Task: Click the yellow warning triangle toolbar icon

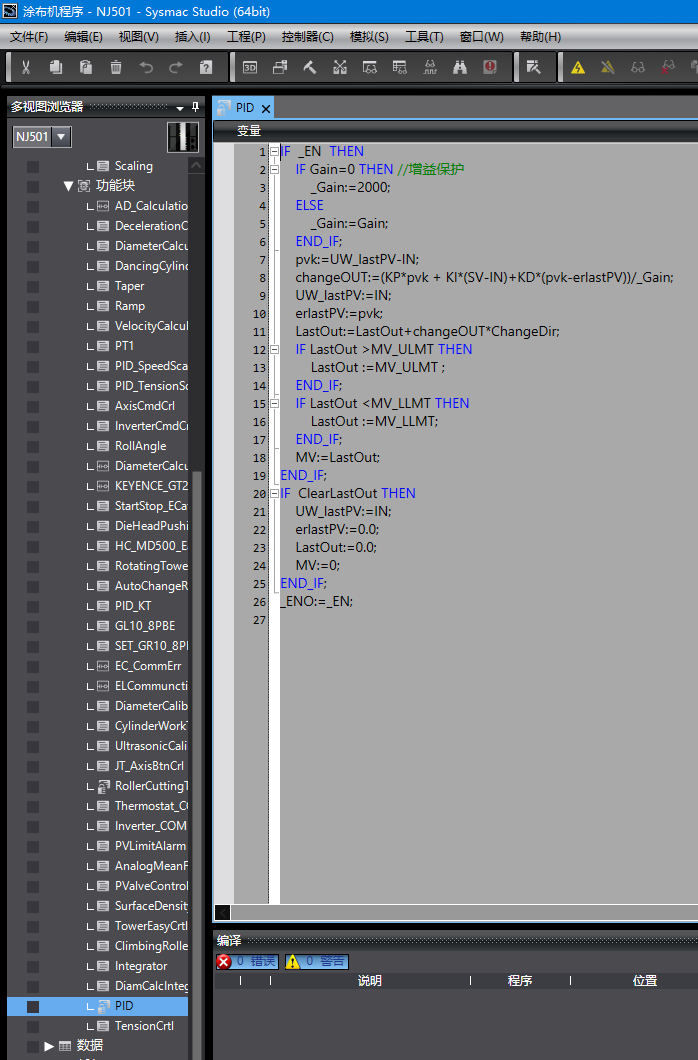Action: (578, 68)
